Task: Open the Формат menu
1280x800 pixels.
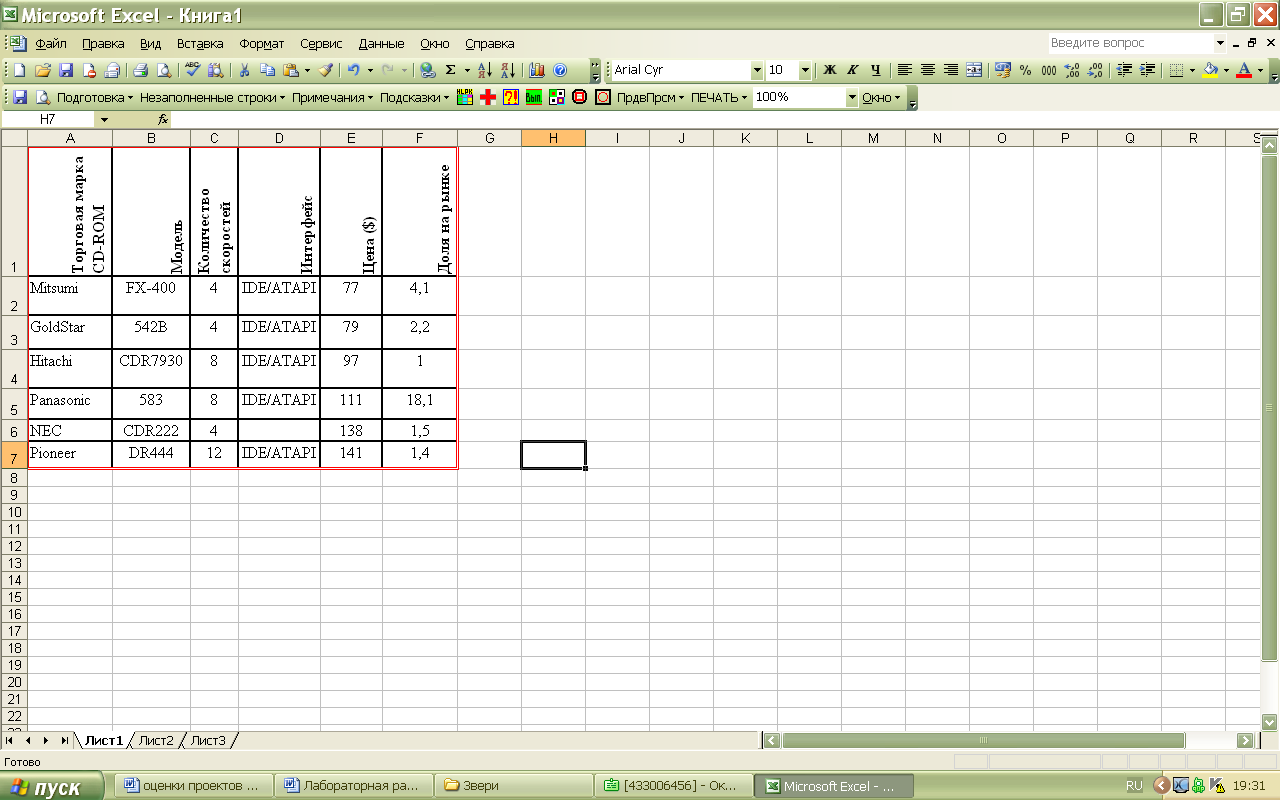Action: [262, 43]
